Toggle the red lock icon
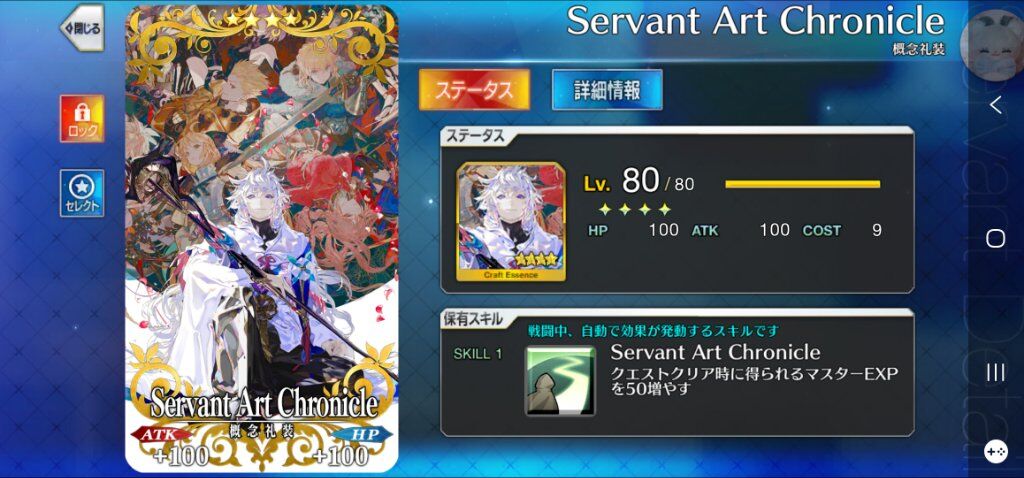Image resolution: width=1024 pixels, height=478 pixels. tap(82, 118)
